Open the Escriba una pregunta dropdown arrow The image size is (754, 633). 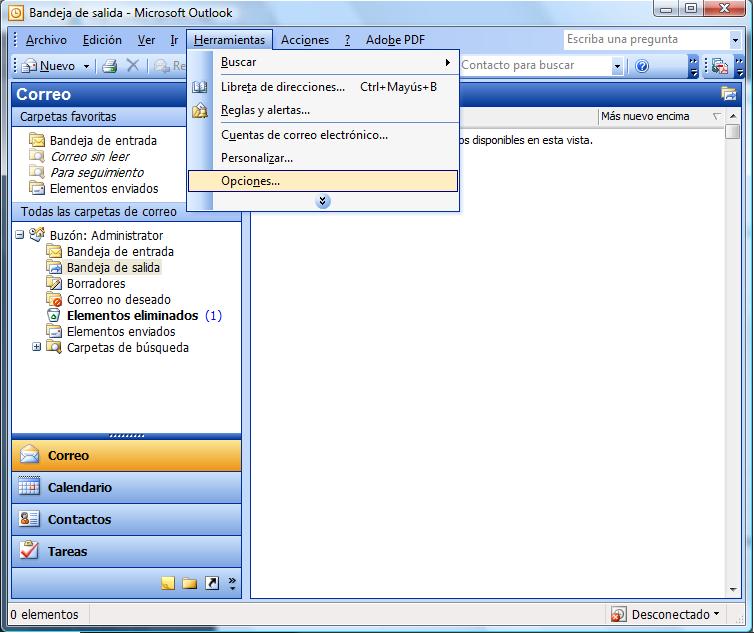click(735, 40)
